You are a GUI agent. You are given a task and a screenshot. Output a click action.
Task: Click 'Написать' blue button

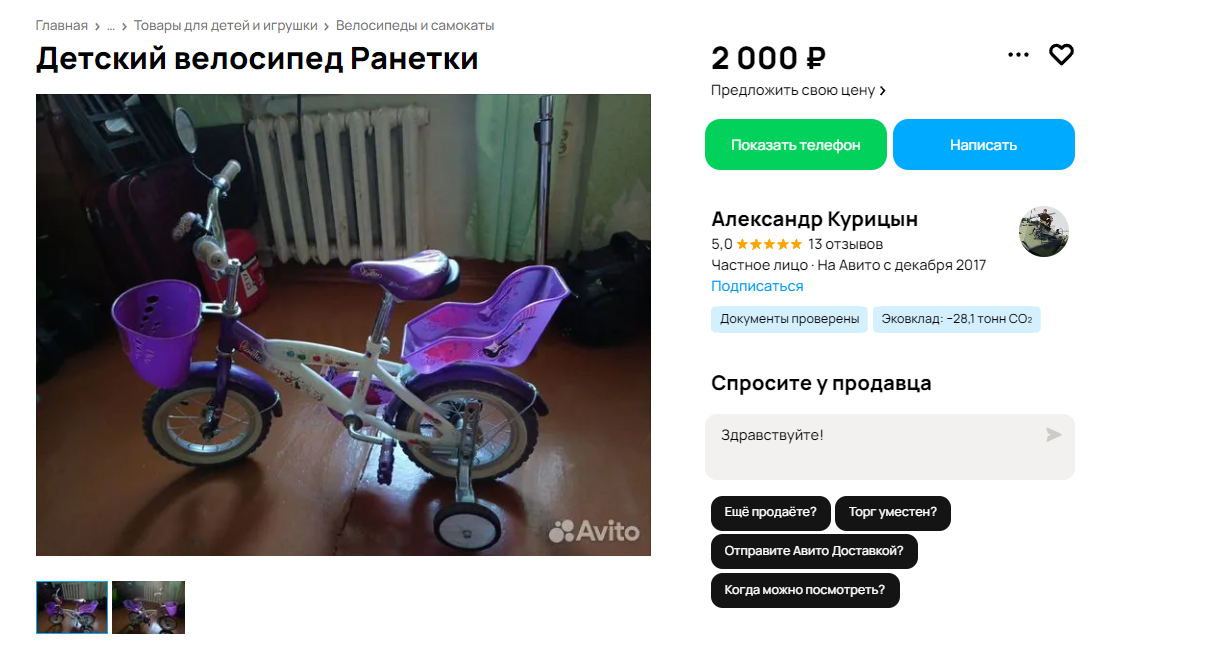pos(984,145)
